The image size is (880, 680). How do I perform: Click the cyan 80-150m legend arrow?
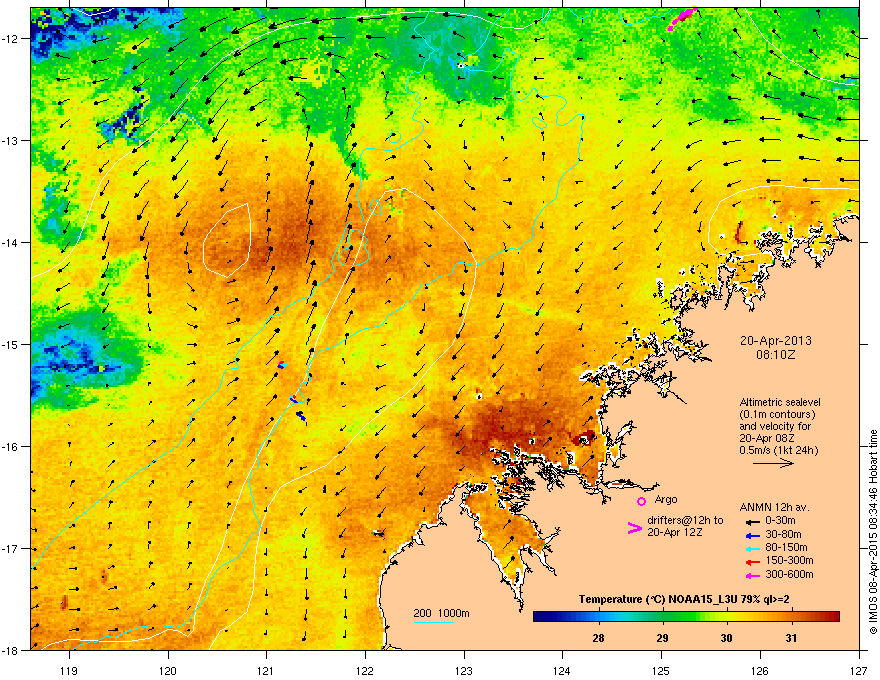tap(752, 549)
